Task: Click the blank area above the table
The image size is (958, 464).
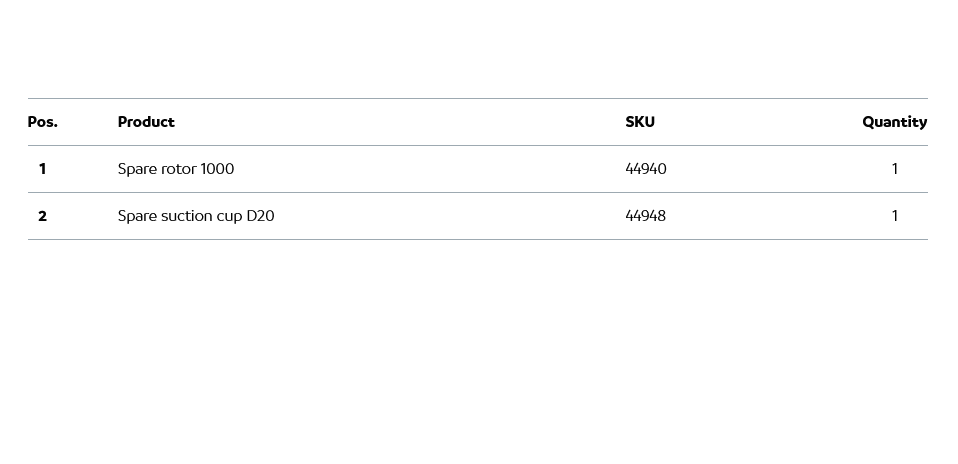Action: click(x=478, y=48)
